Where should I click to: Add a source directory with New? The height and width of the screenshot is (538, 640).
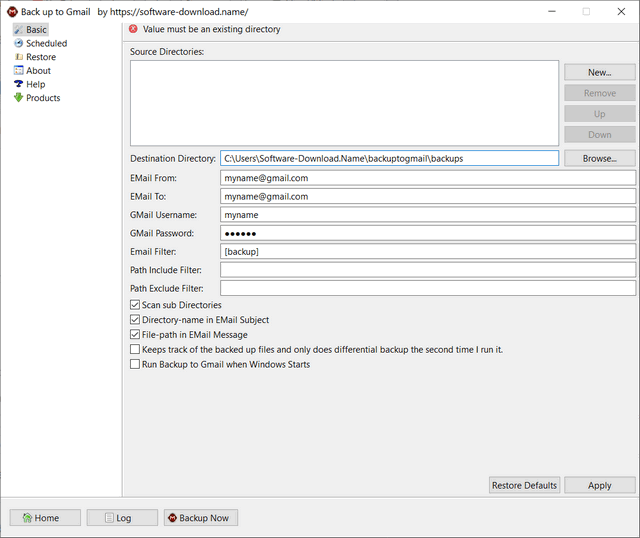pyautogui.click(x=599, y=73)
